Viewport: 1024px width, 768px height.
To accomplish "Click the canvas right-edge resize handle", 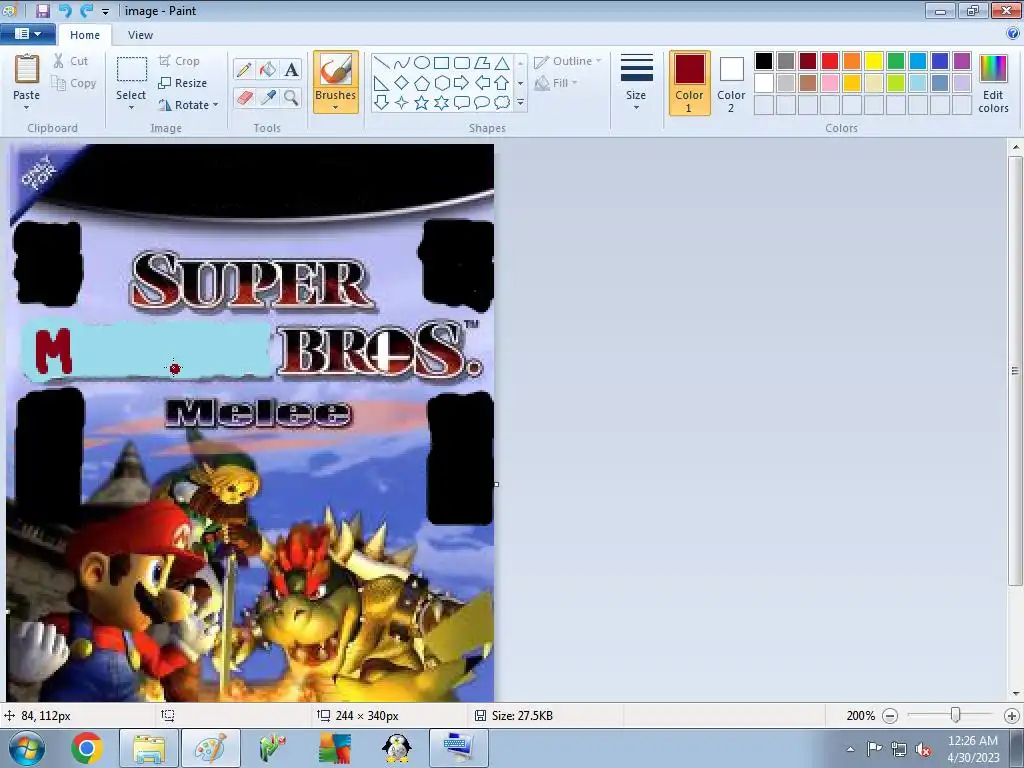I will click(496, 485).
